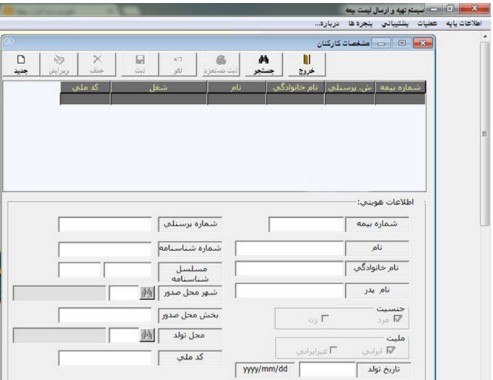This screenshot has width=493, height=380.
Task: Click the narrower مسلسل شناسنامه serial field
Action: click(79, 270)
